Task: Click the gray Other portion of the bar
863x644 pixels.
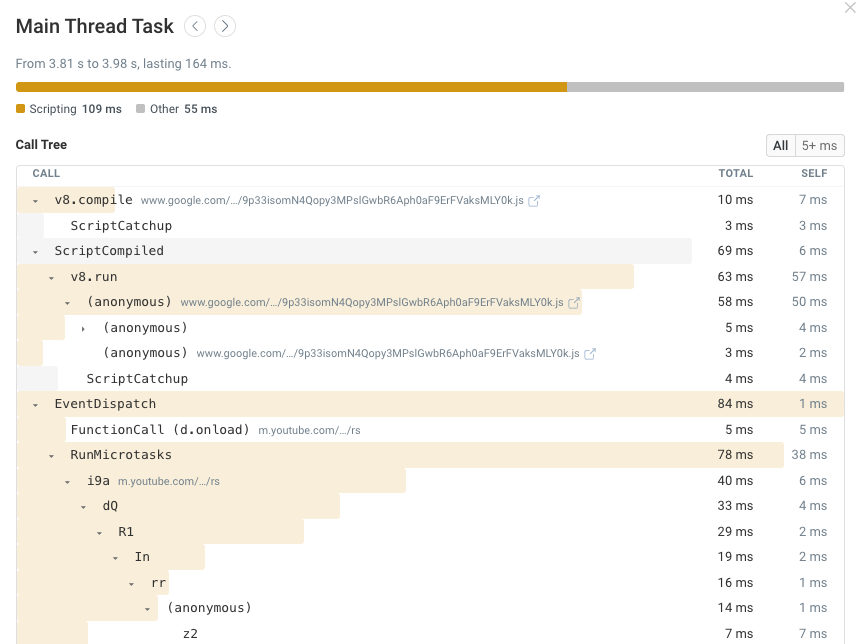Action: 706,87
